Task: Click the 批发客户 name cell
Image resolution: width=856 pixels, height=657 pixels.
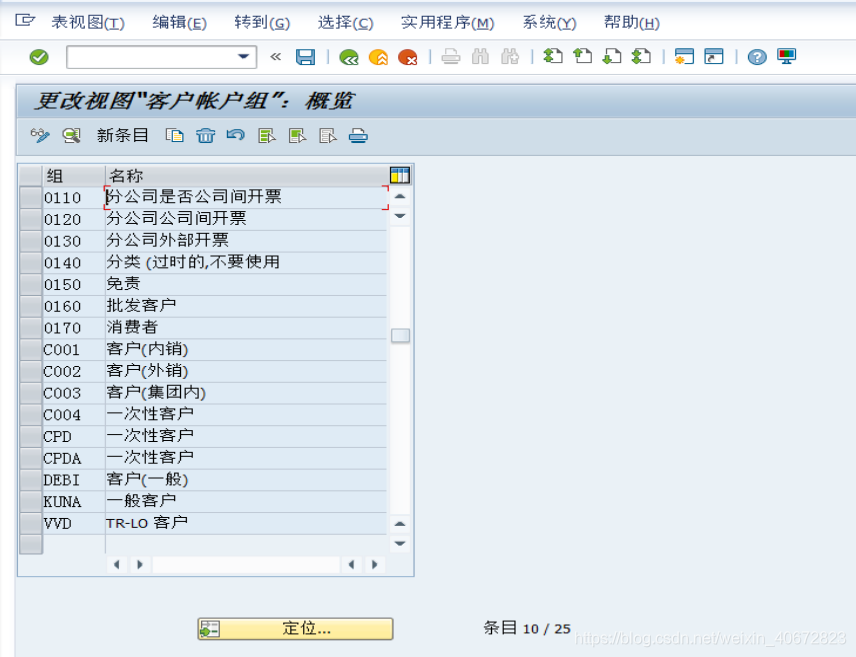Action: pyautogui.click(x=246, y=306)
